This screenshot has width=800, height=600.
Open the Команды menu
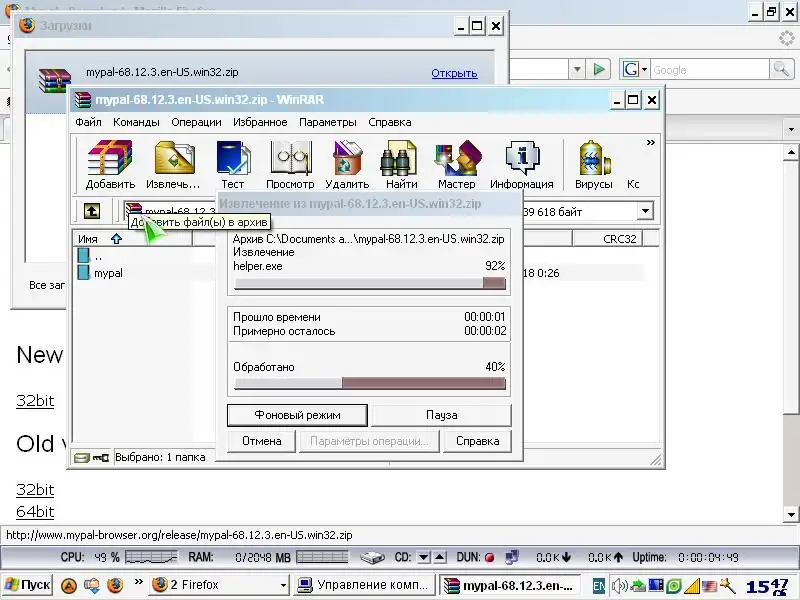click(x=136, y=122)
